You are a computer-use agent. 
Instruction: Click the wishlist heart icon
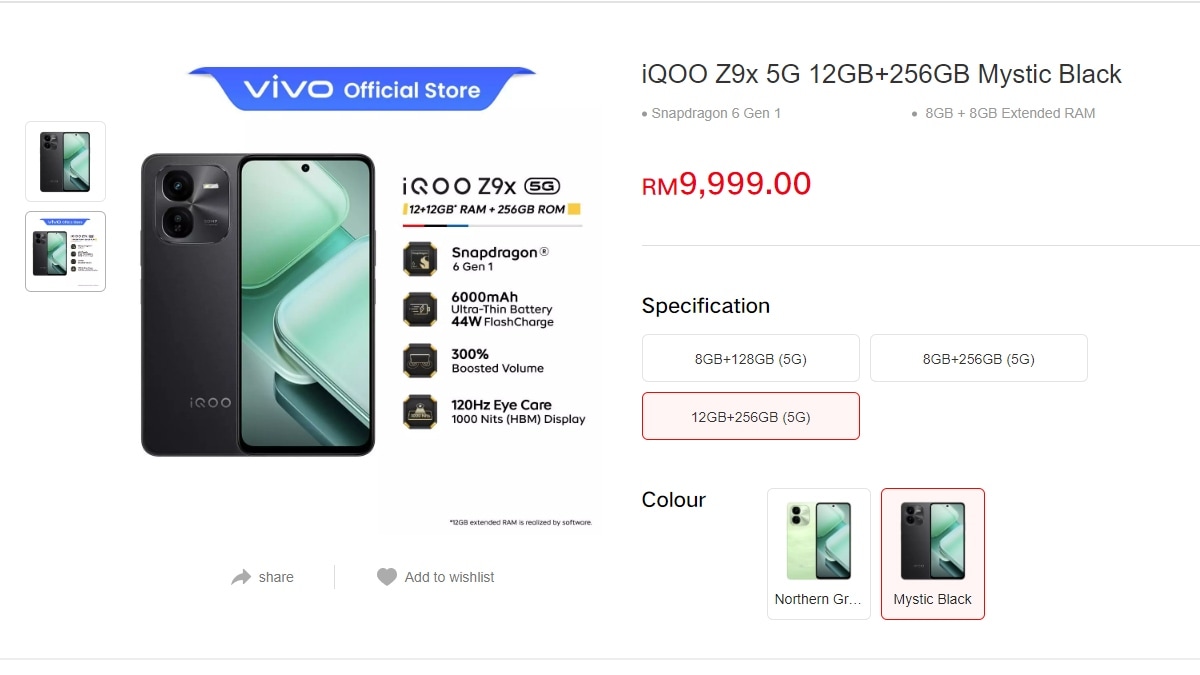click(x=387, y=577)
